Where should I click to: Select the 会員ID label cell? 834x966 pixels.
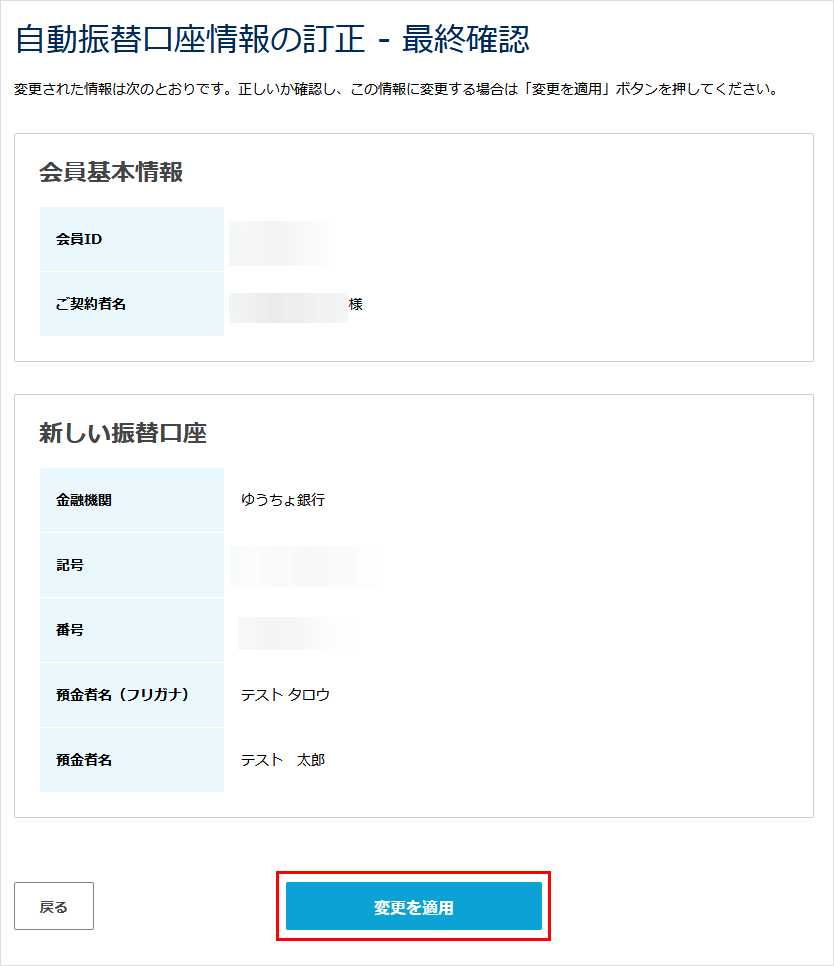pos(131,239)
